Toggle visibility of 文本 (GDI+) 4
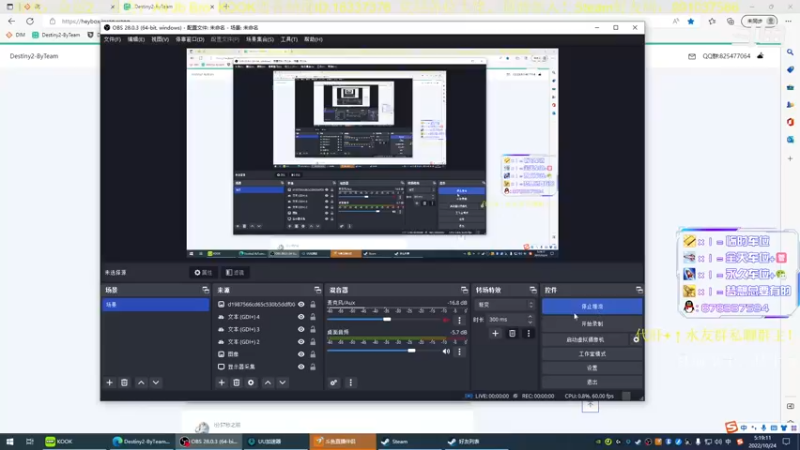This screenshot has width=800, height=450. tap(301, 317)
